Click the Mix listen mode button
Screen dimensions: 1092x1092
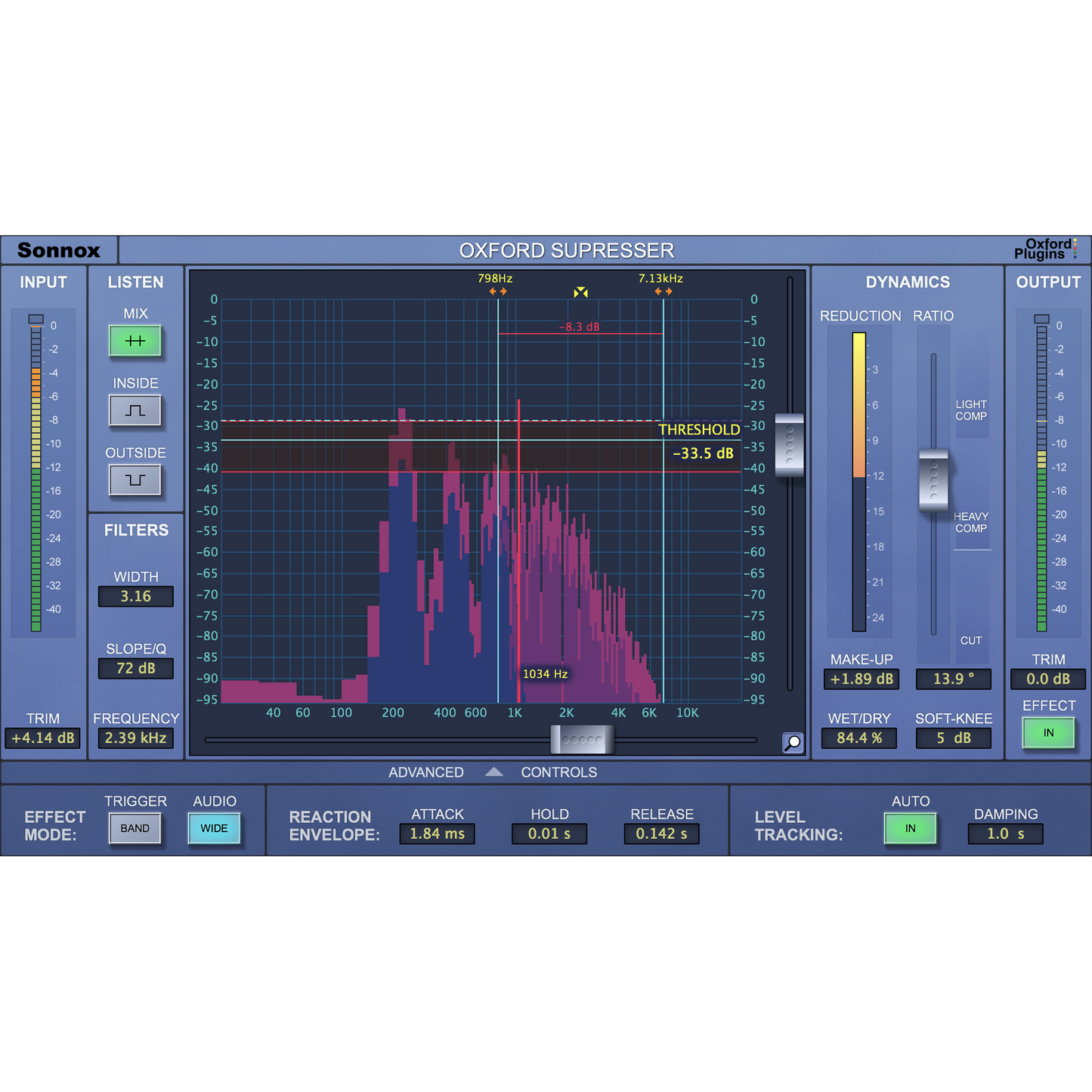135,341
